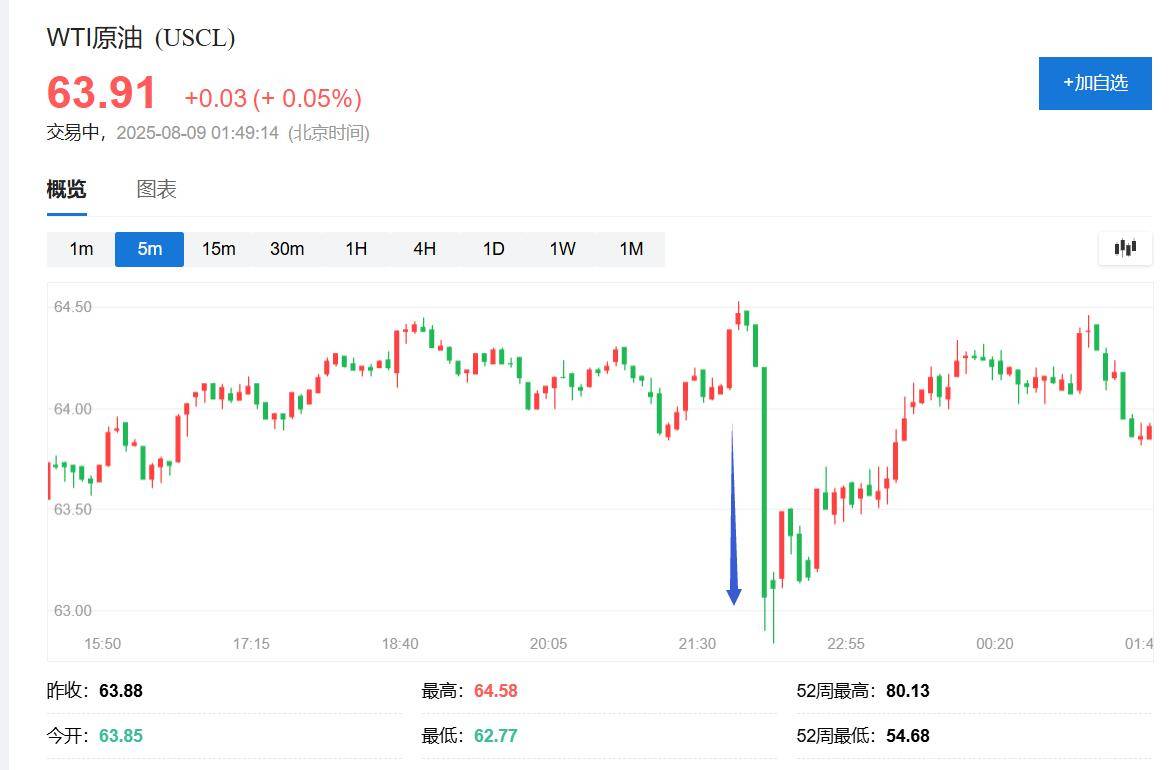Screen dimensions: 1175x770
Task: Show the daily 1D chart
Action: coord(493,249)
